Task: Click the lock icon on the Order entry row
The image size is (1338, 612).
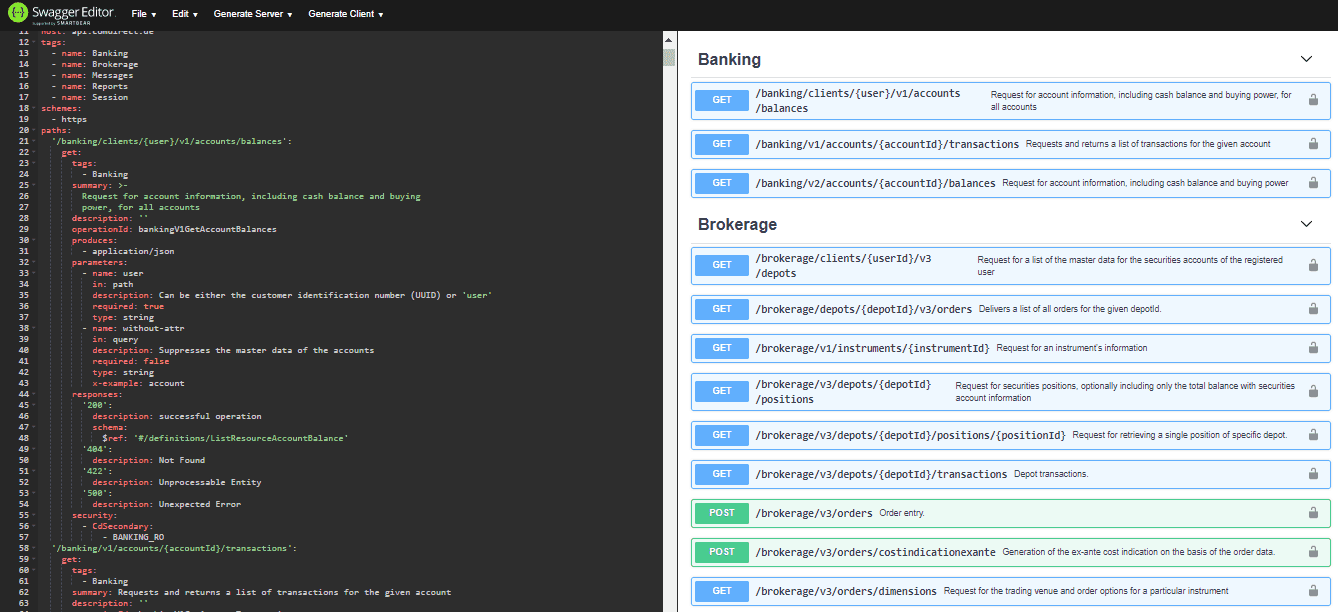Action: 1313,513
